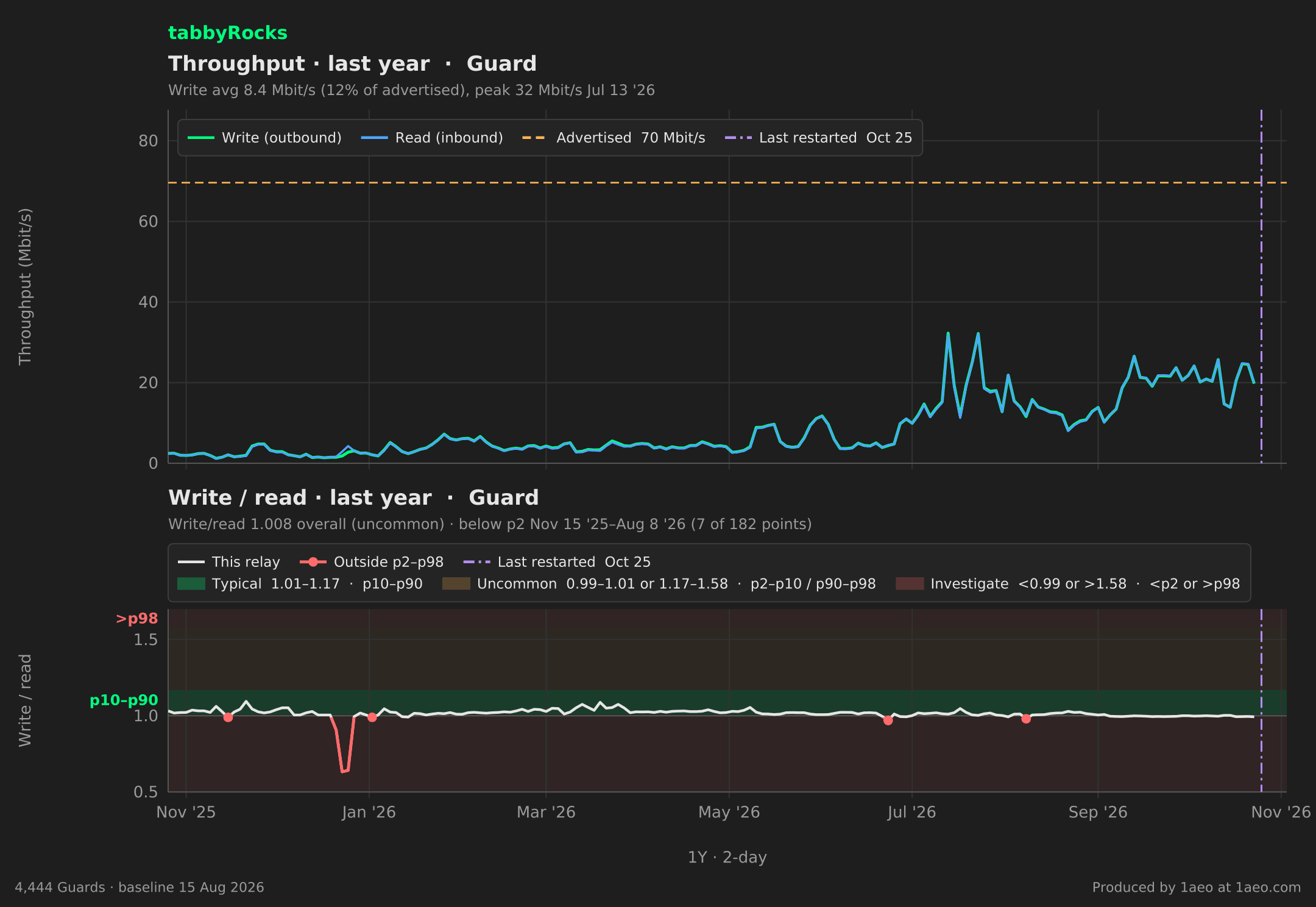This screenshot has height=907, width=1316.
Task: Click the Throughput · last year · Guard title
Action: tap(352, 64)
